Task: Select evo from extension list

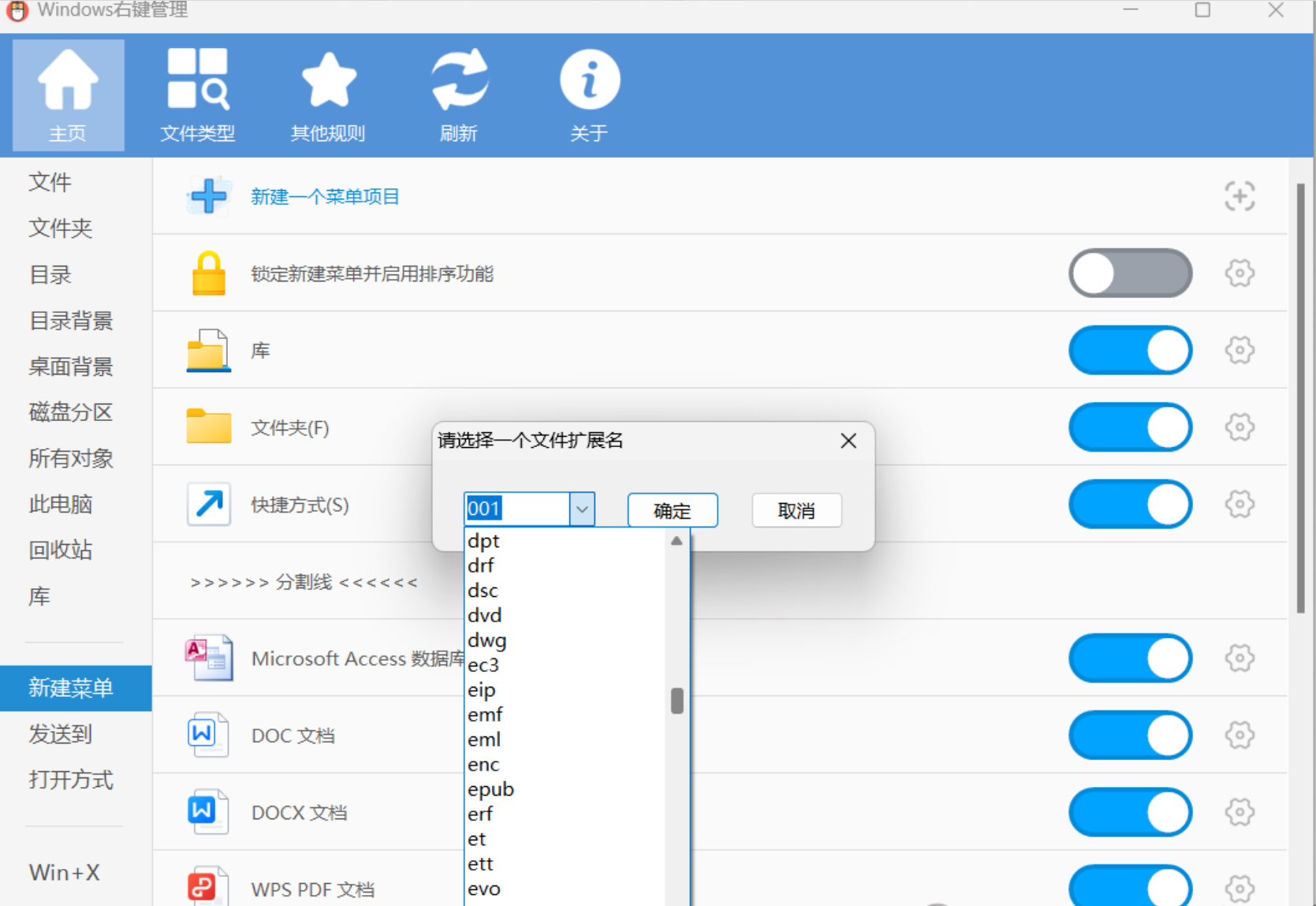Action: pyautogui.click(x=565, y=889)
